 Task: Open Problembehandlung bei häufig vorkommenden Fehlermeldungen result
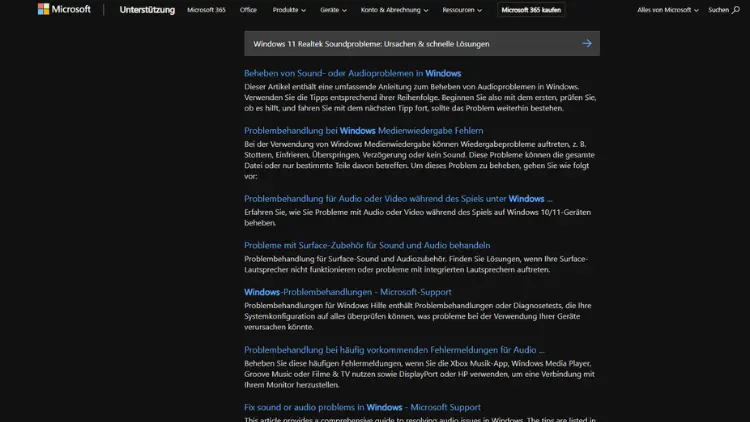coord(394,350)
